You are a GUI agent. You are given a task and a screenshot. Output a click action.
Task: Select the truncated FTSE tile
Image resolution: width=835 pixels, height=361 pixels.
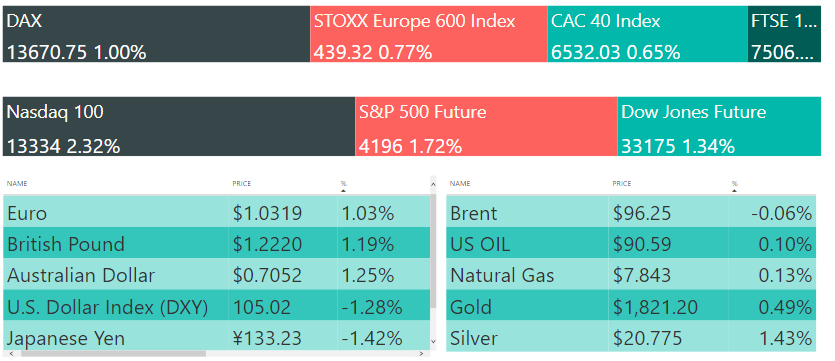coord(784,34)
